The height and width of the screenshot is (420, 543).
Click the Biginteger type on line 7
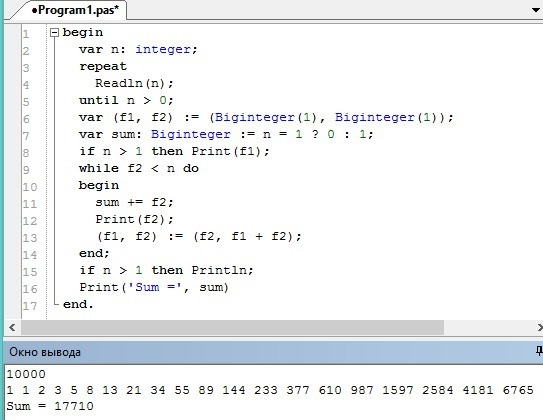point(190,134)
